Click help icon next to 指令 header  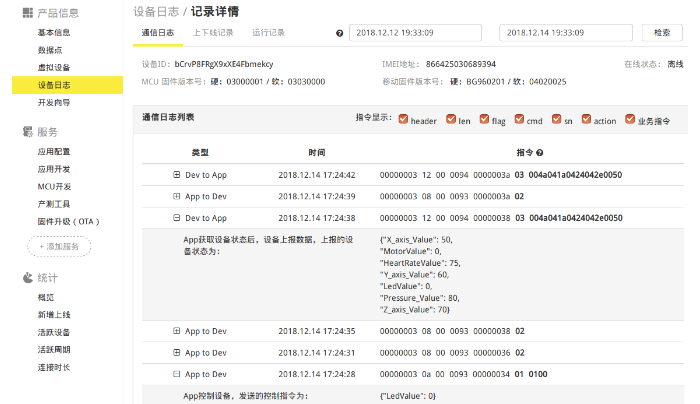(x=540, y=153)
